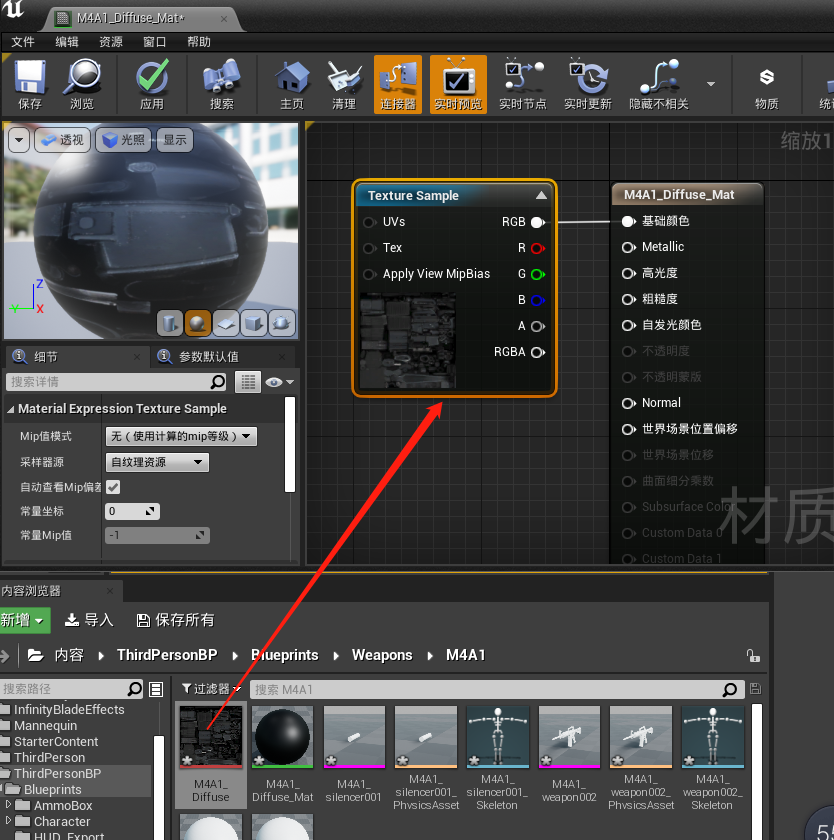Collapse the Texture Sample node with triangle
This screenshot has height=840, width=834.
tap(541, 196)
